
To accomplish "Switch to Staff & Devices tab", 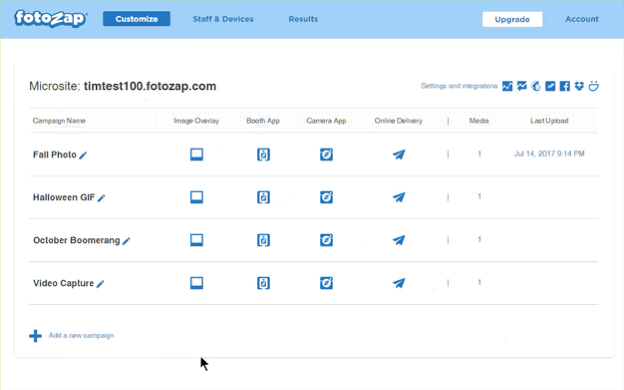I will (223, 19).
